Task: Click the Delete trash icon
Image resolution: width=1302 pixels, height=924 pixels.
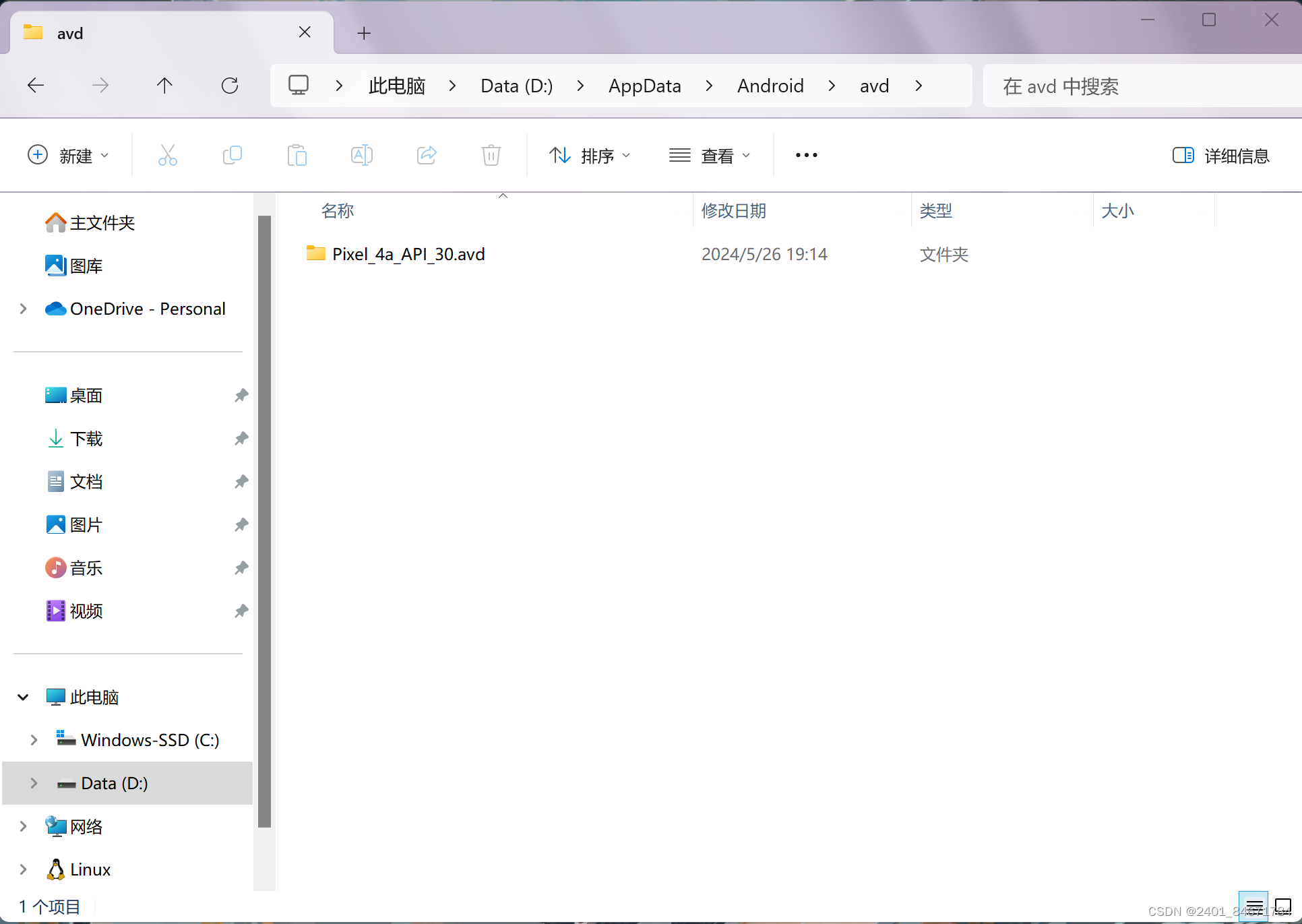Action: click(491, 156)
